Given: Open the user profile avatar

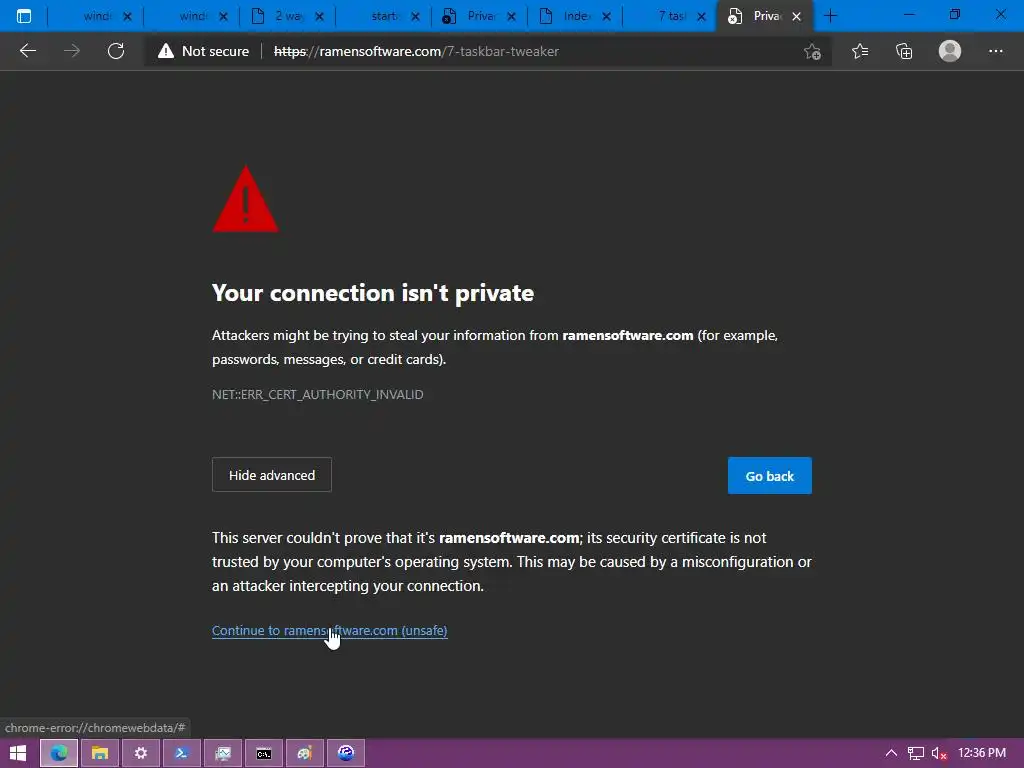Looking at the screenshot, I should coord(950,51).
